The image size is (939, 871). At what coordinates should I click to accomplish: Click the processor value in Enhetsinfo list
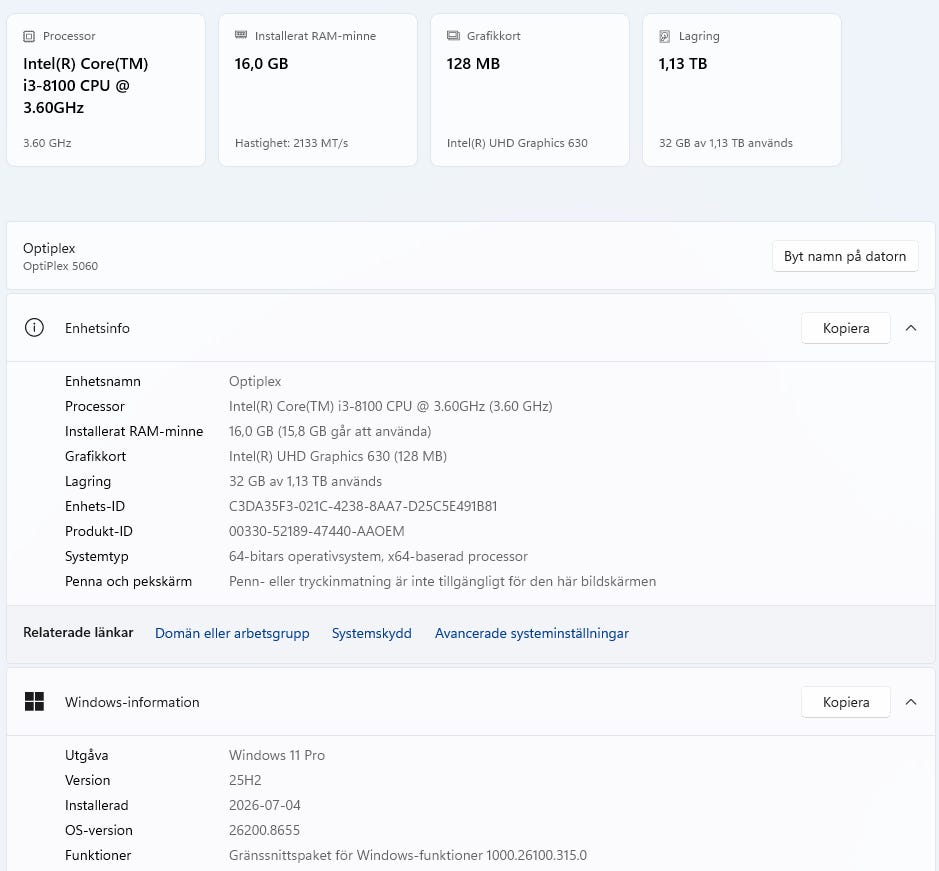[x=390, y=406]
